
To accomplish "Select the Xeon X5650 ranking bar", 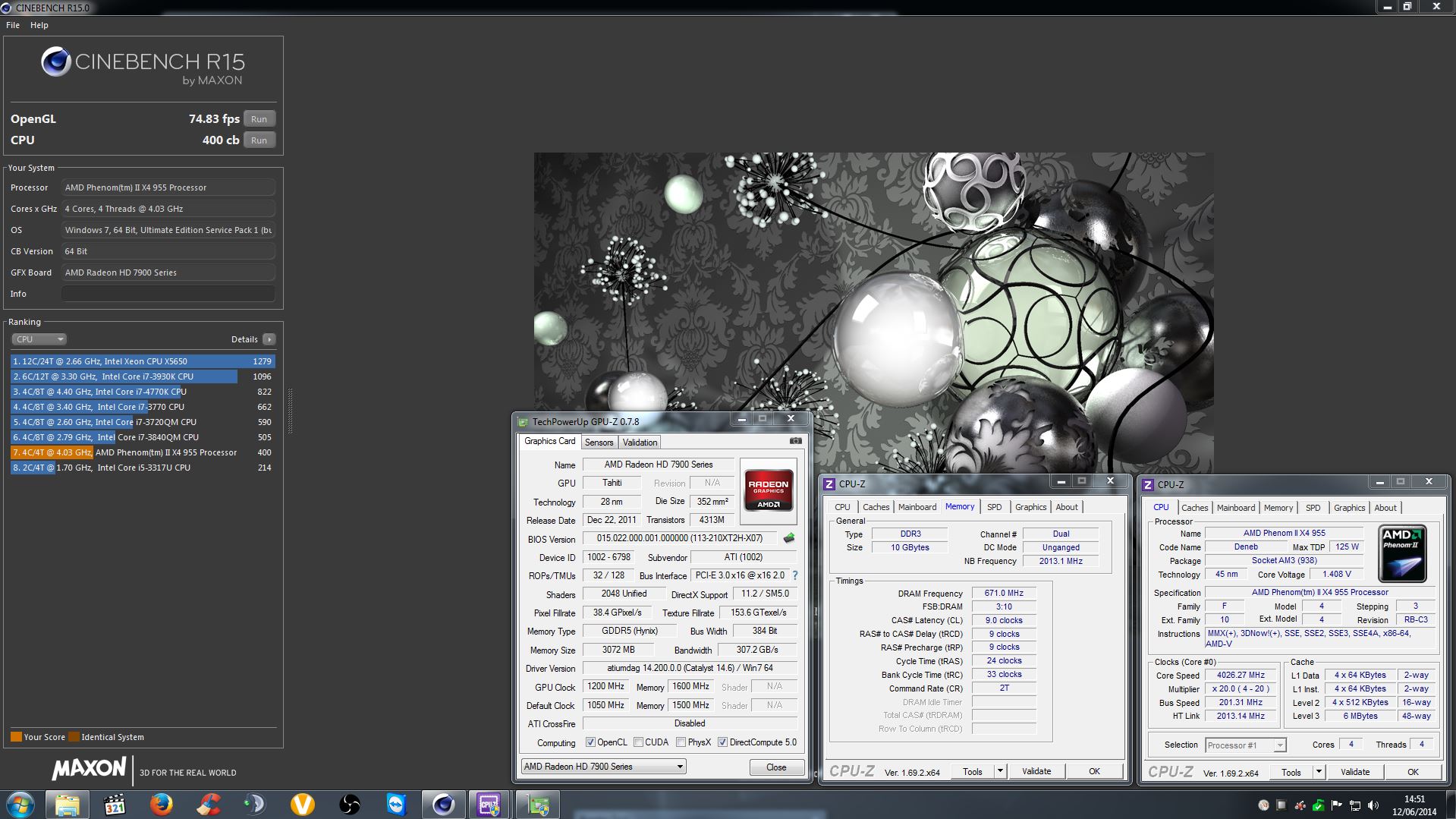I will click(143, 361).
